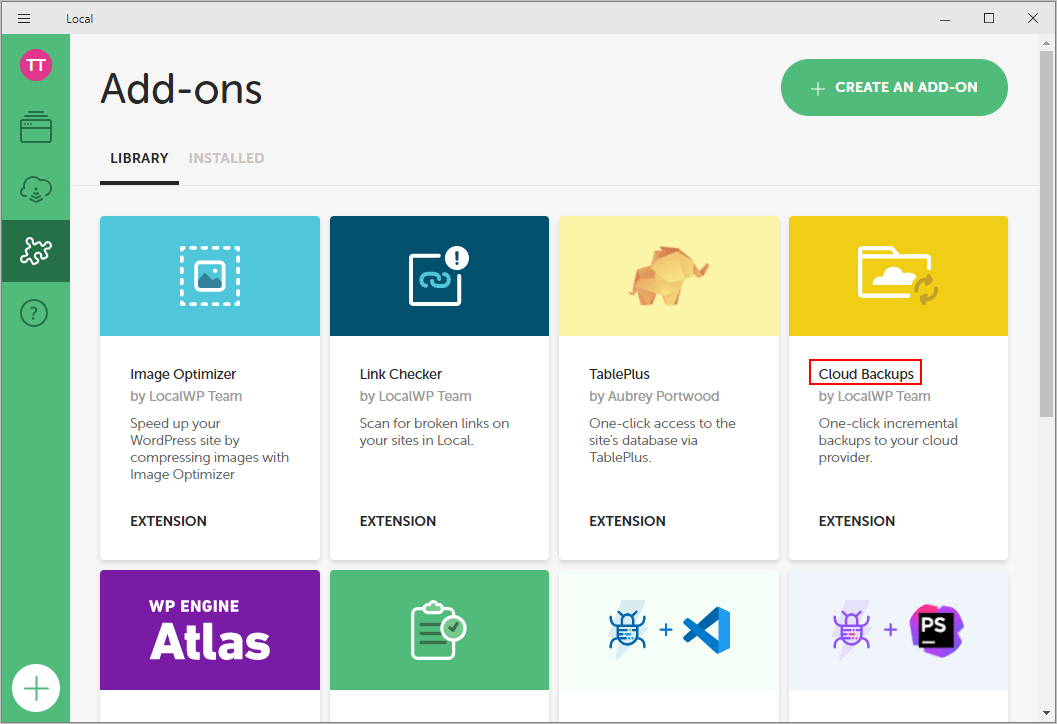The width and height of the screenshot is (1057, 724).
Task: Click the TablePlus title
Action: click(x=620, y=374)
